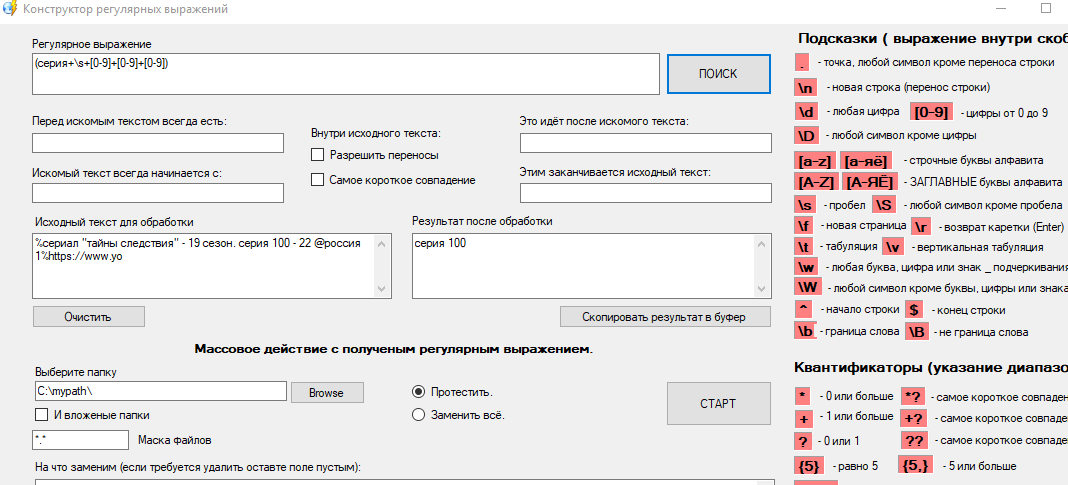Click the \d any-digit hint token
This screenshot has height=485, width=1068.
(x=807, y=111)
